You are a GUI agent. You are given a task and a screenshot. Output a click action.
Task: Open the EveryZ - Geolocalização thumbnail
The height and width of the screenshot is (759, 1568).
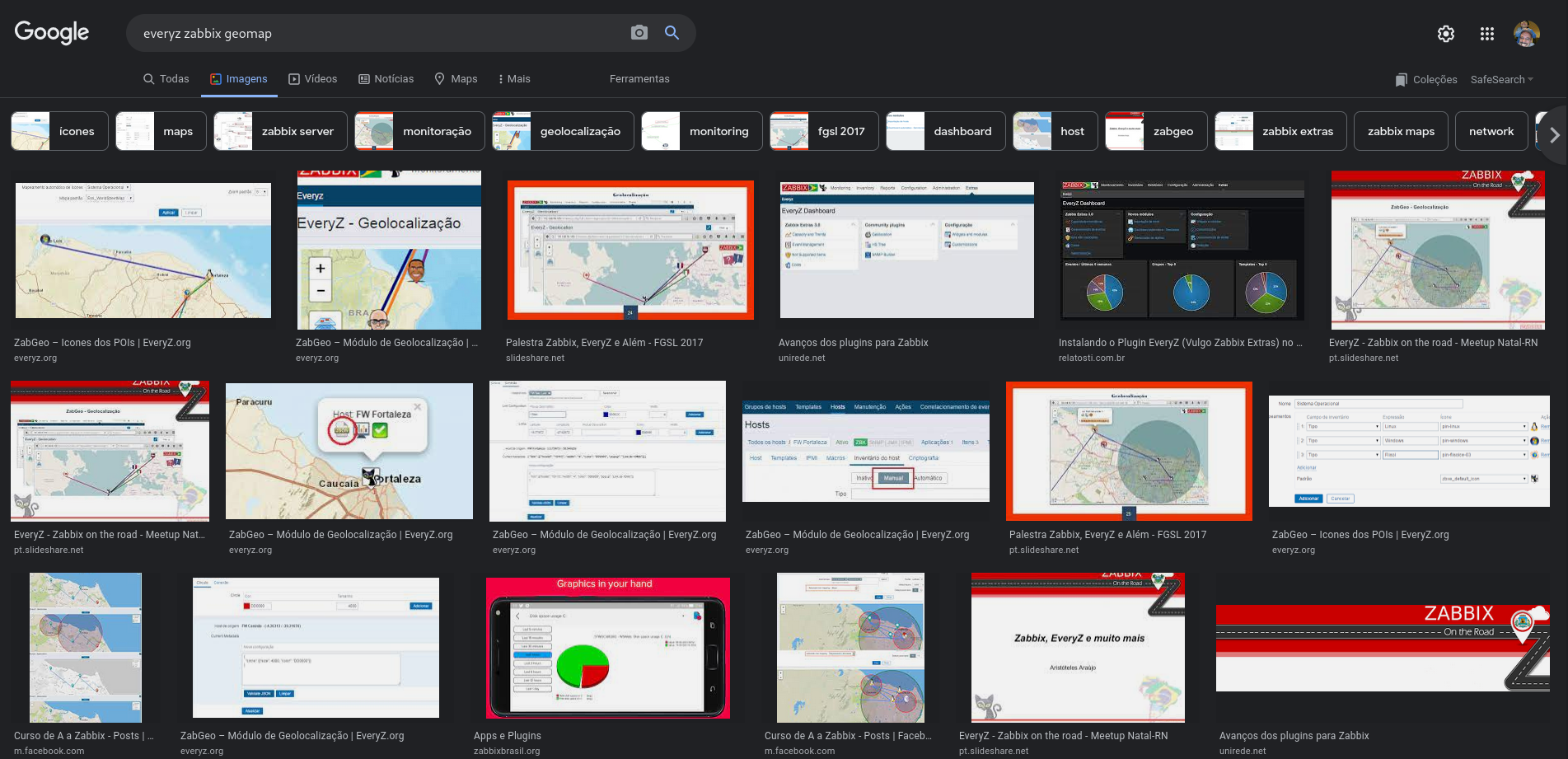tap(389, 251)
